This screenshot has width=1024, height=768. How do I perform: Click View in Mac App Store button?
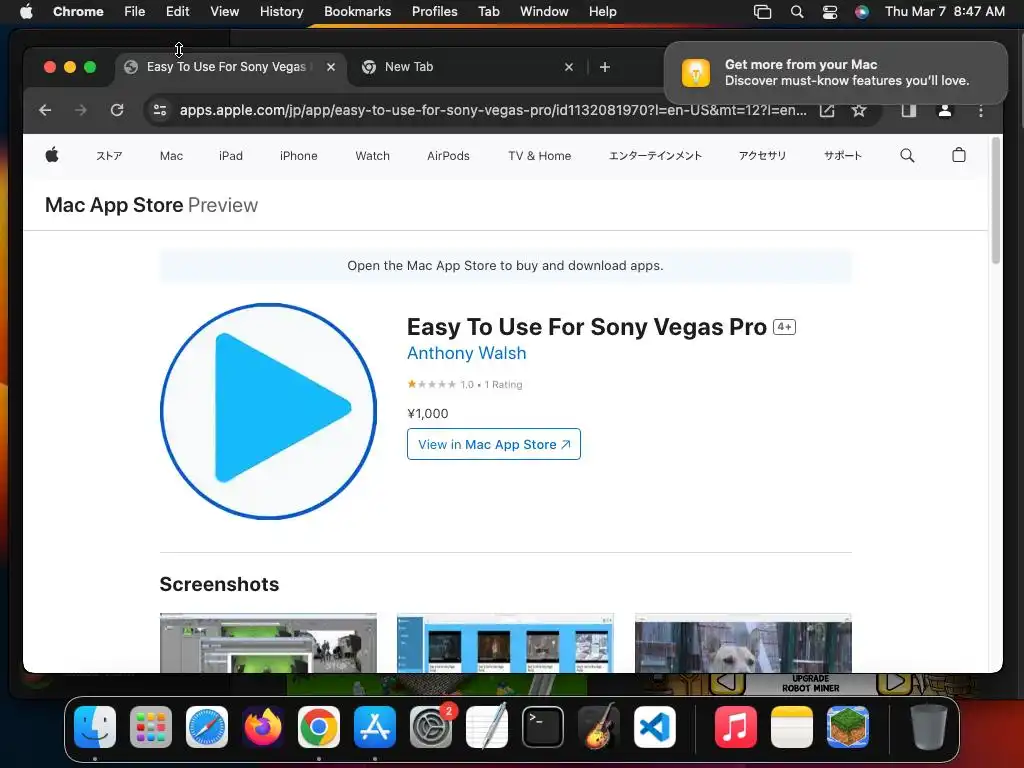pos(494,444)
